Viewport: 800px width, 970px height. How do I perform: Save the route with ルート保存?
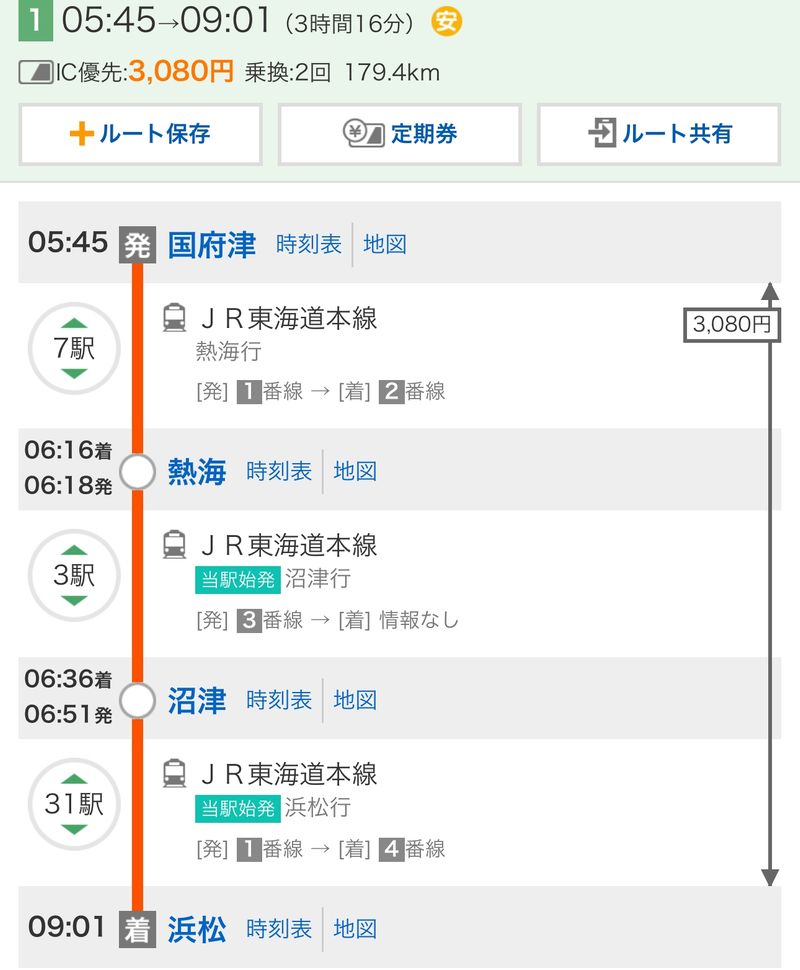coord(140,134)
